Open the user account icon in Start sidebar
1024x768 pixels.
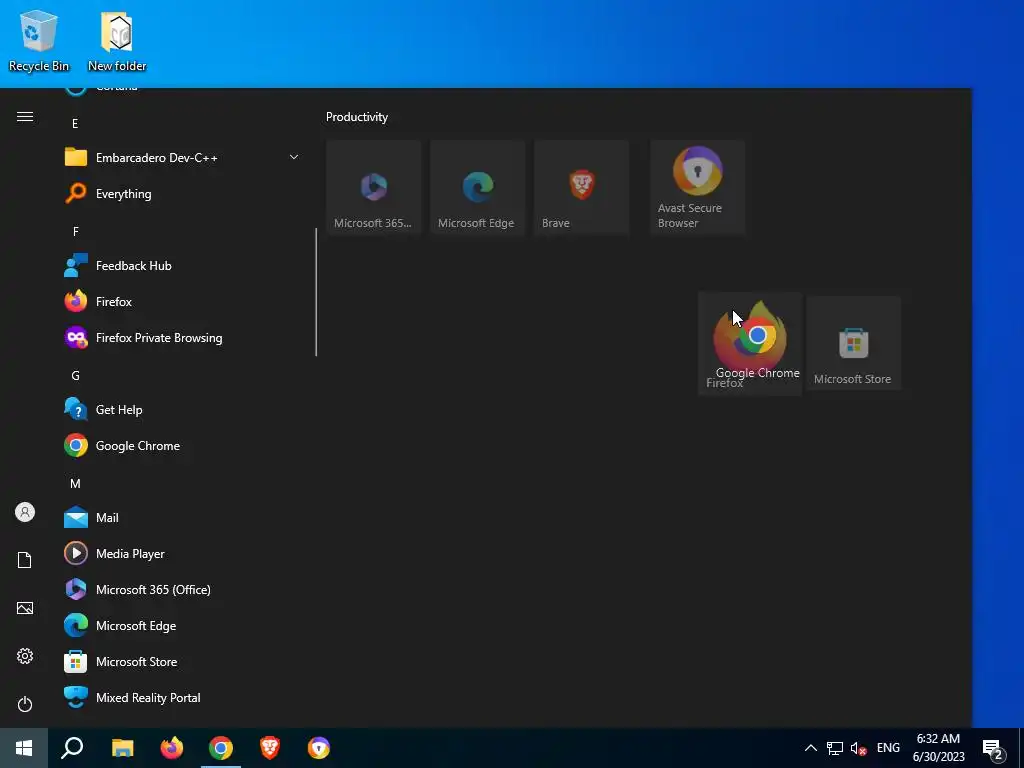[25, 512]
